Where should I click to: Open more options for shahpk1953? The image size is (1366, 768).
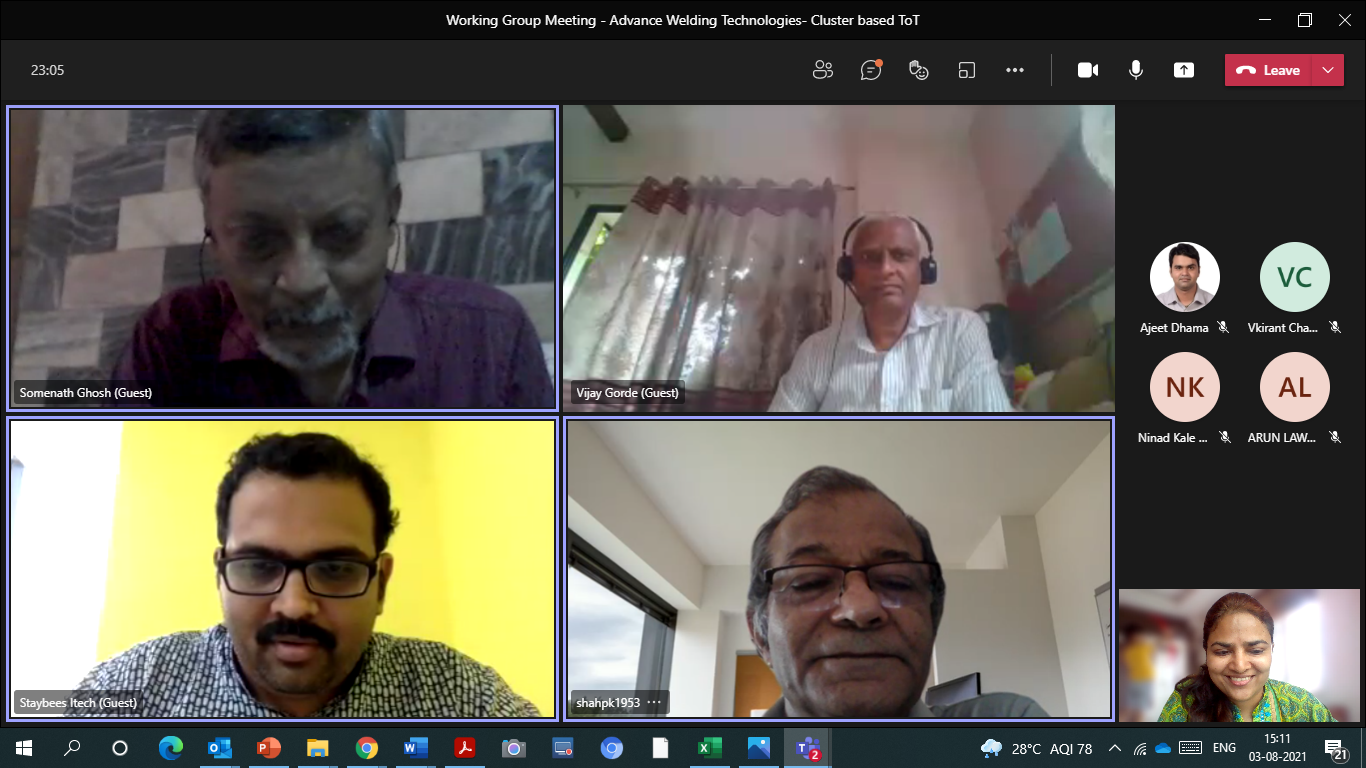(x=654, y=703)
